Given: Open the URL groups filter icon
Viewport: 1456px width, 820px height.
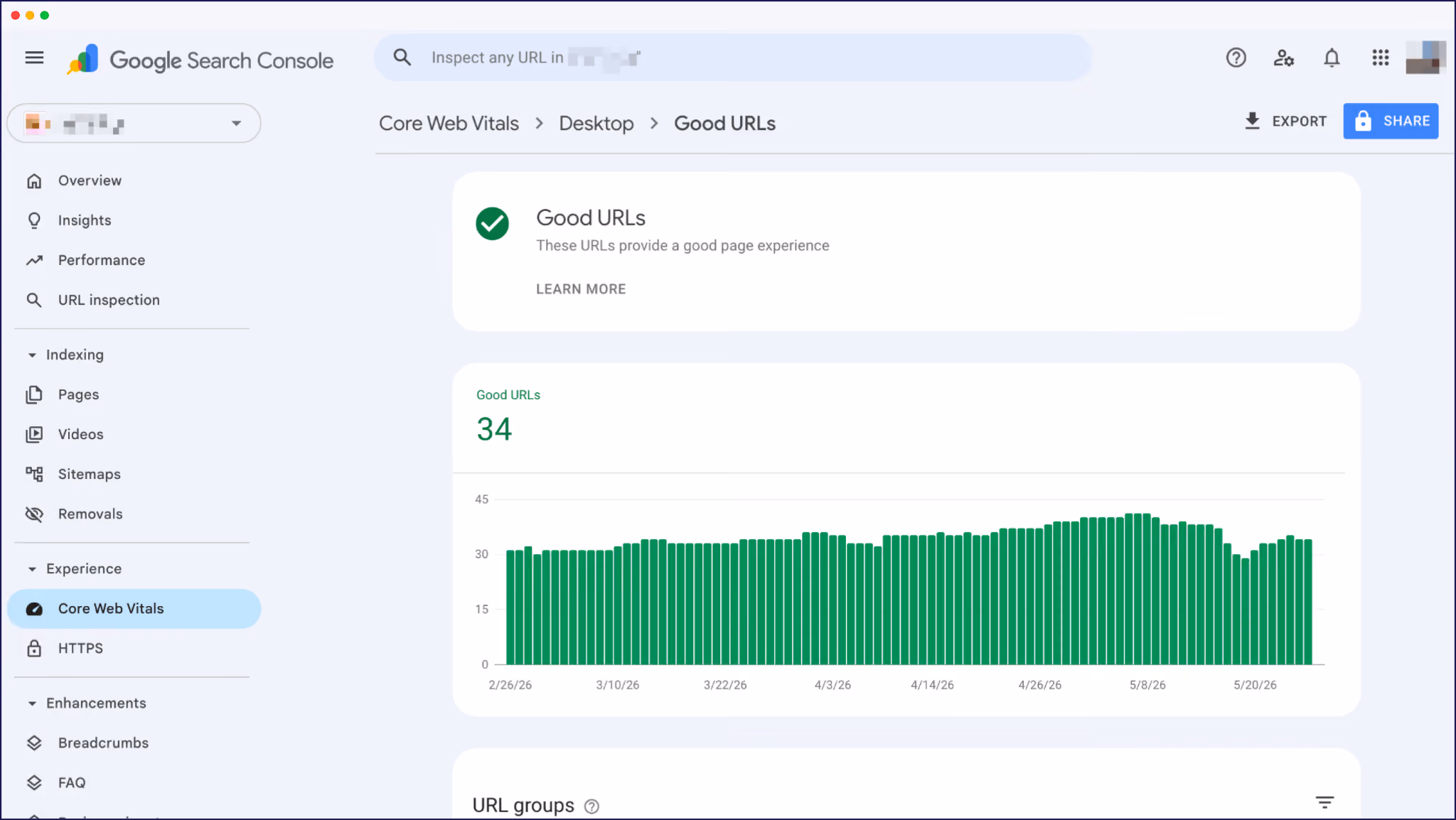Looking at the screenshot, I should (1324, 803).
